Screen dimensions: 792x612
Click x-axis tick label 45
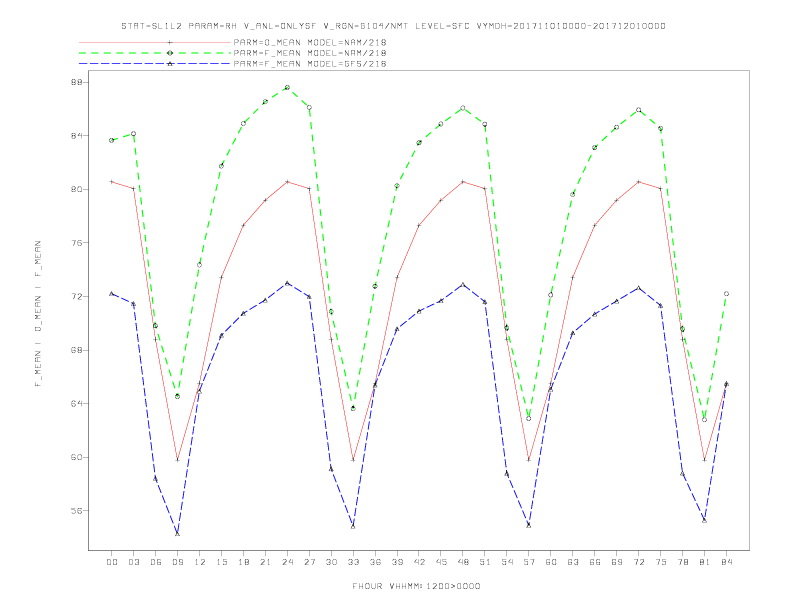441,562
